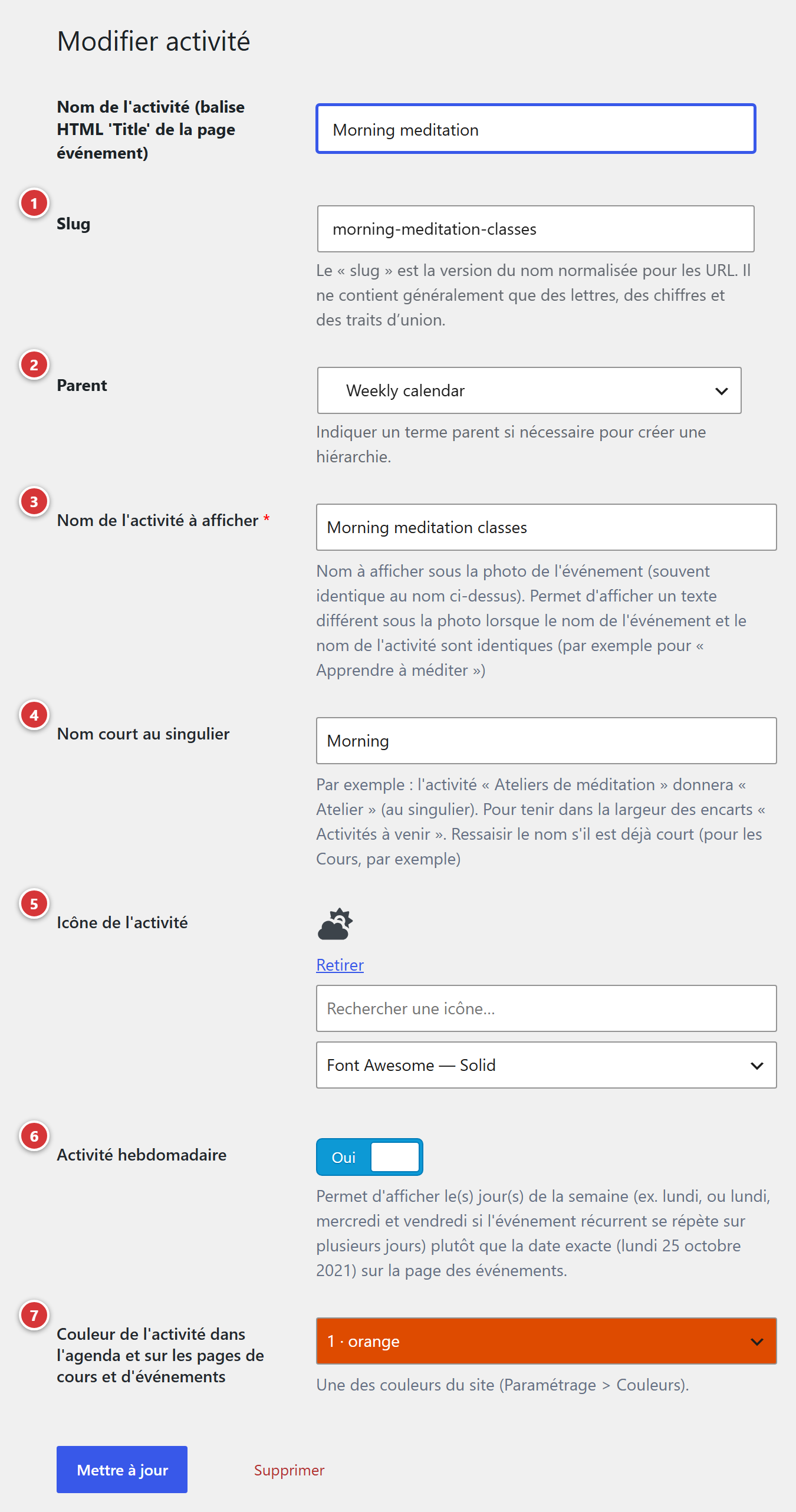Viewport: 796px width, 1512px height.
Task: Click the Supprimer link
Action: [x=289, y=1470]
